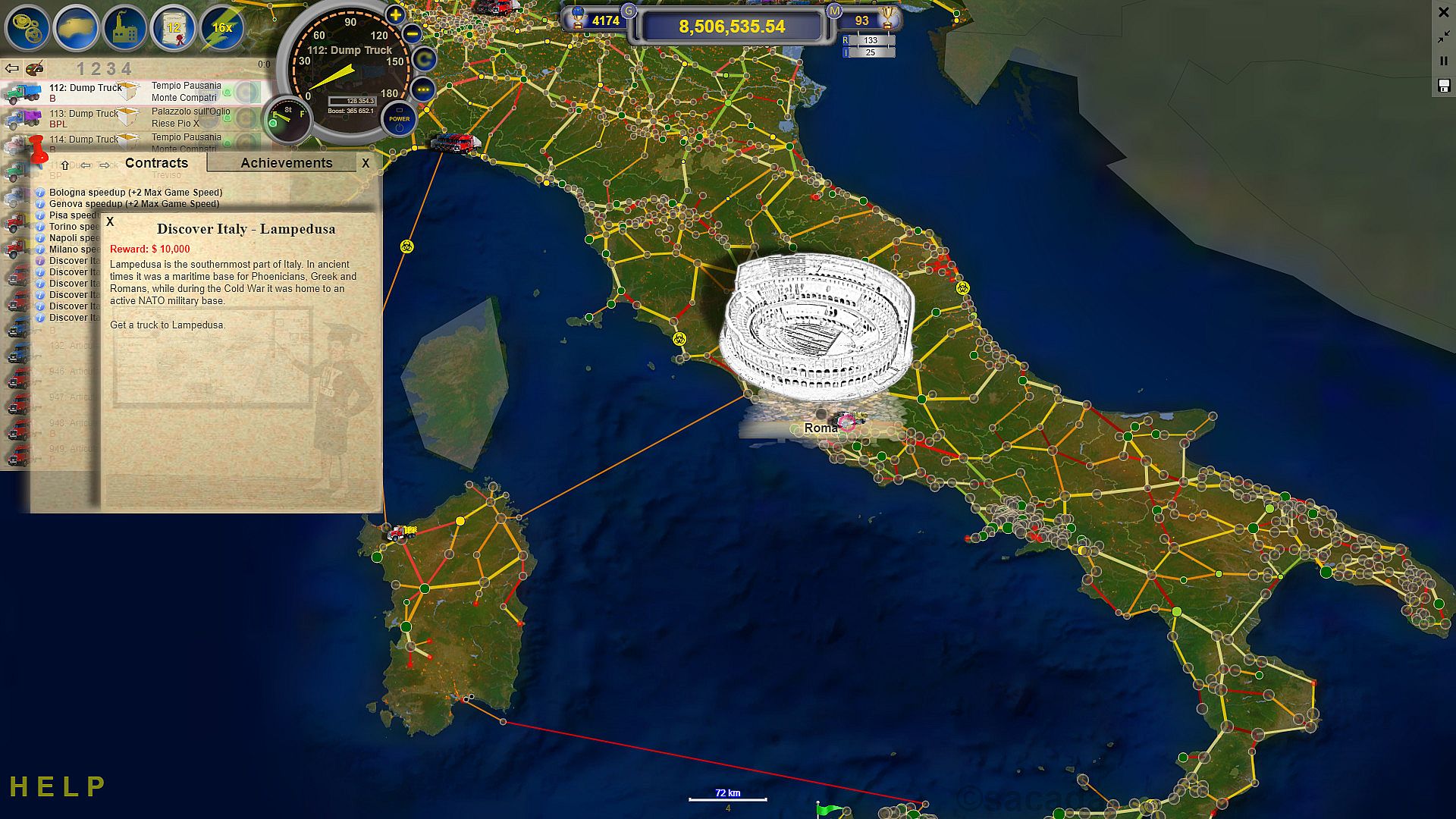This screenshot has width=1456, height=819.
Task: Open the truck fleet panel
Action: click(x=77, y=28)
